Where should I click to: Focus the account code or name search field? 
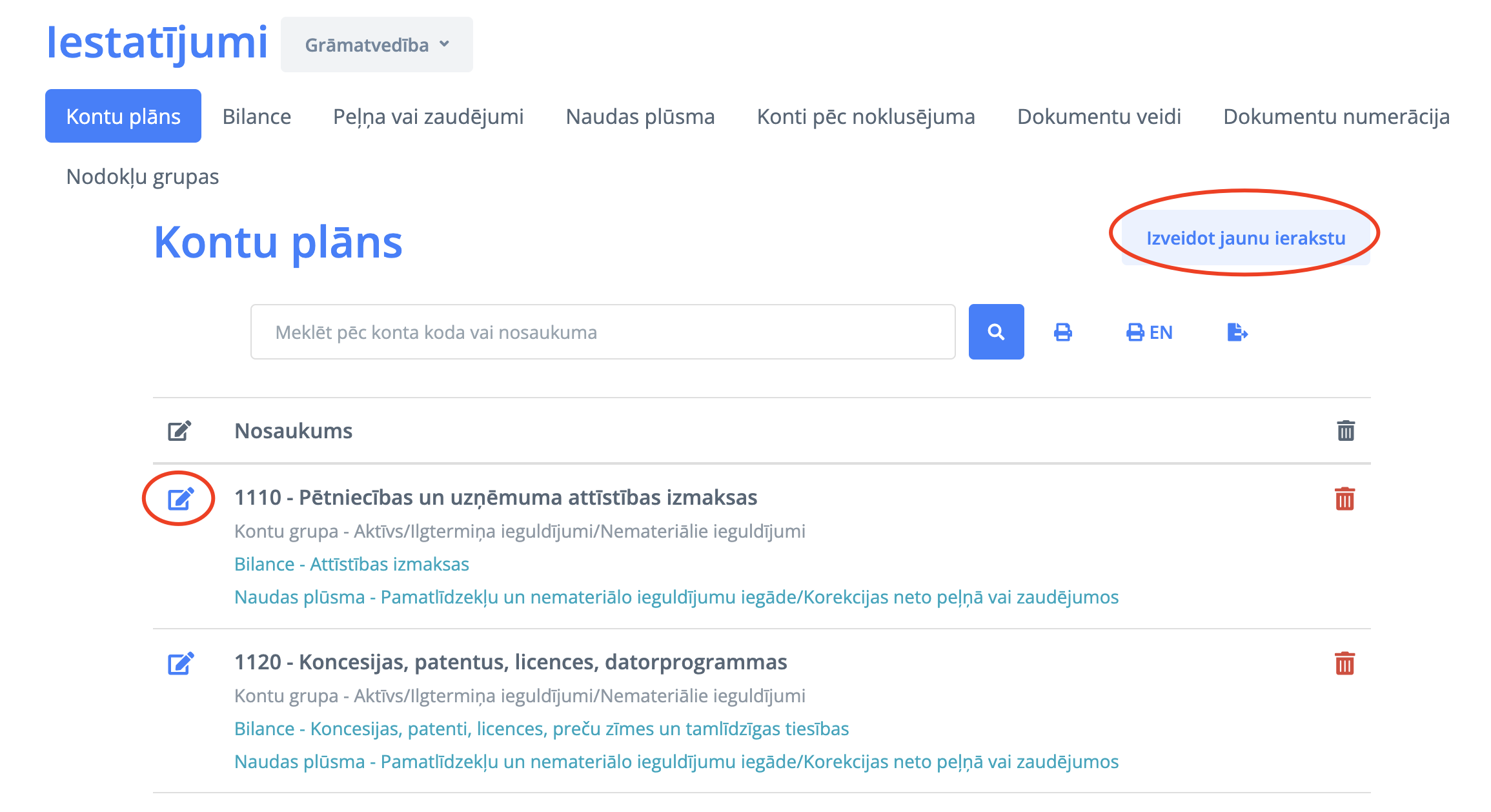pos(602,332)
